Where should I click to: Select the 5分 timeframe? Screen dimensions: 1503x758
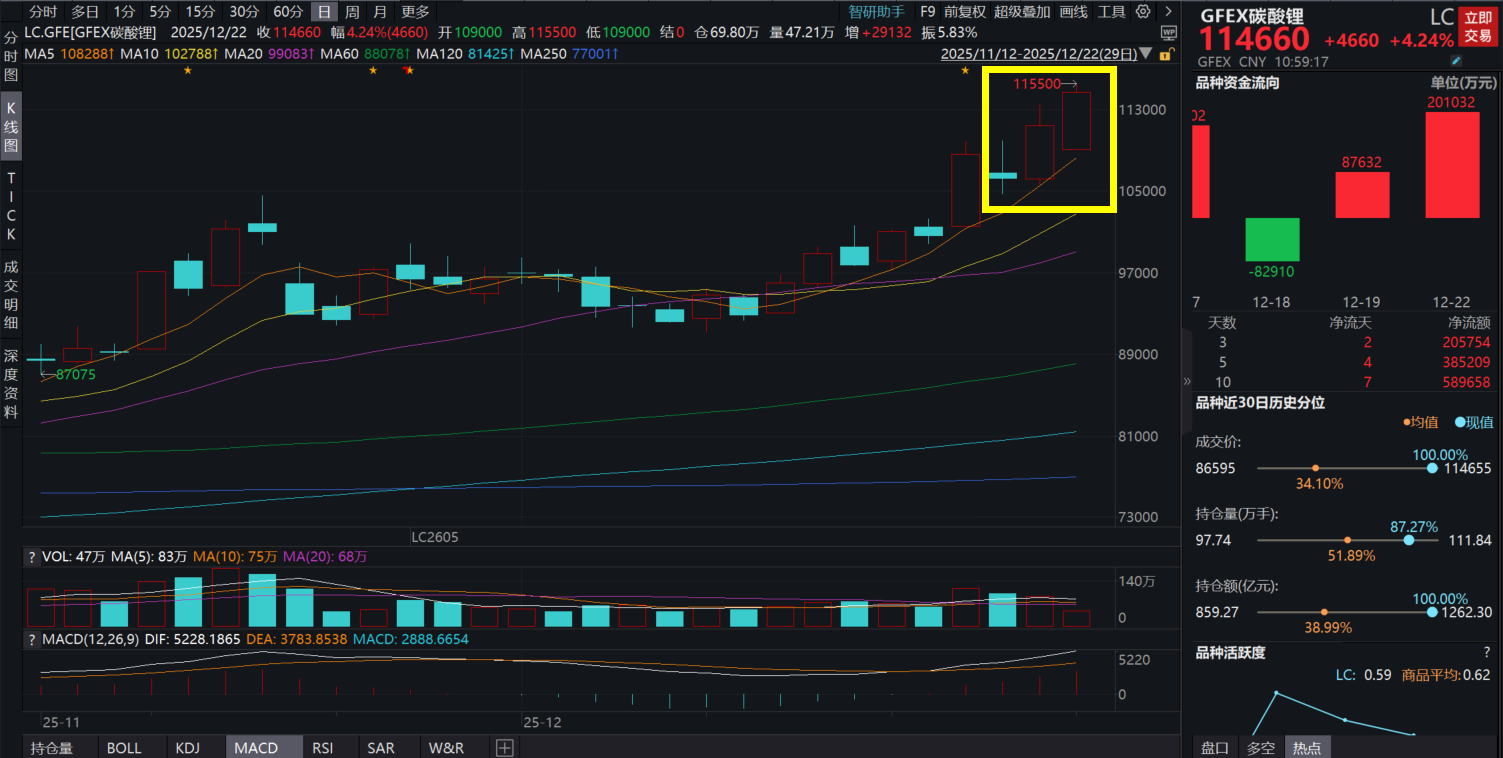click(x=160, y=12)
